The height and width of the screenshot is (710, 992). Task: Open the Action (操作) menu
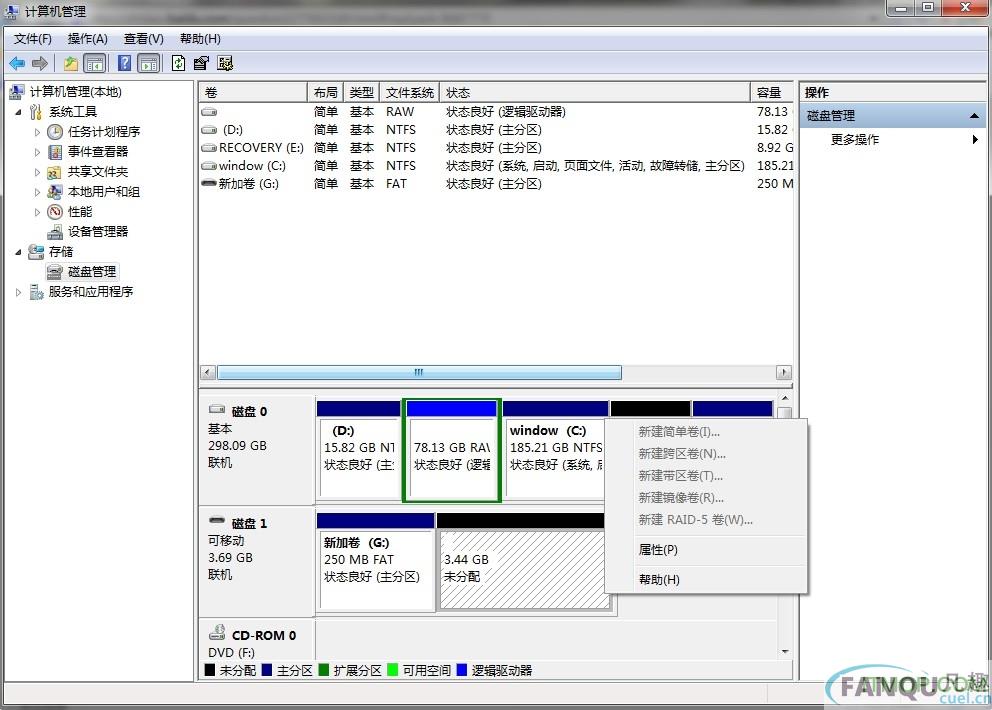tap(87, 39)
